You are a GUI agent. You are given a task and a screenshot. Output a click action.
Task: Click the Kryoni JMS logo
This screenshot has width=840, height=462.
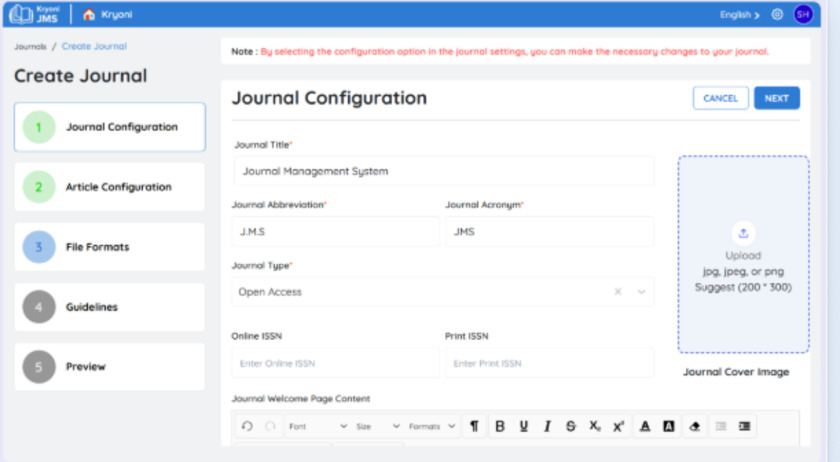click(x=35, y=14)
